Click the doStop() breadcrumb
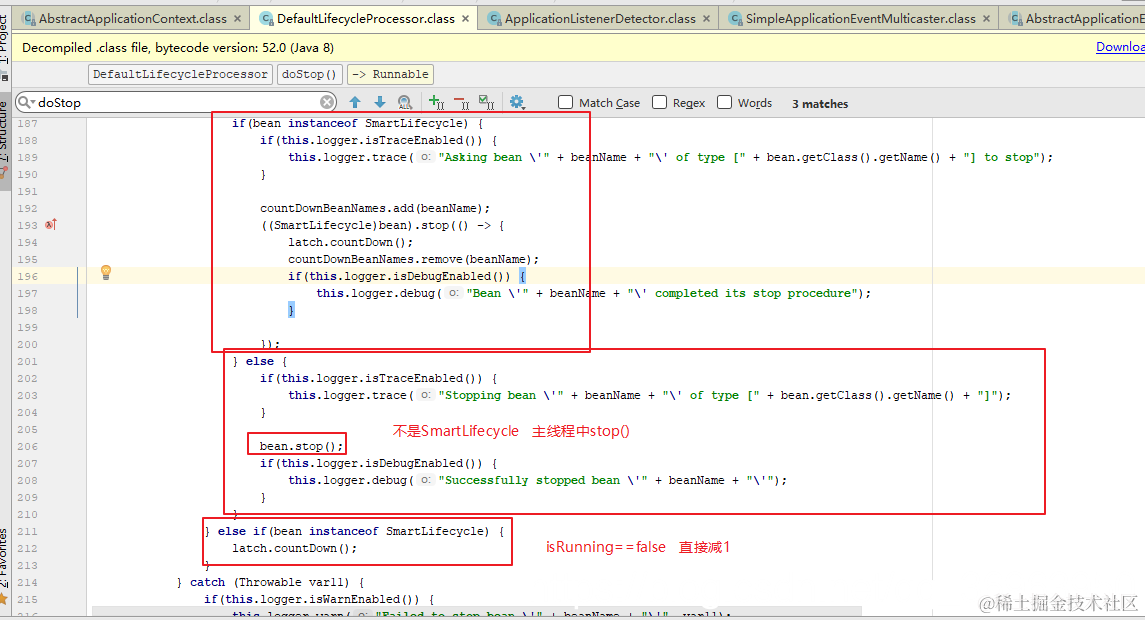This screenshot has height=620, width=1145. pyautogui.click(x=309, y=74)
